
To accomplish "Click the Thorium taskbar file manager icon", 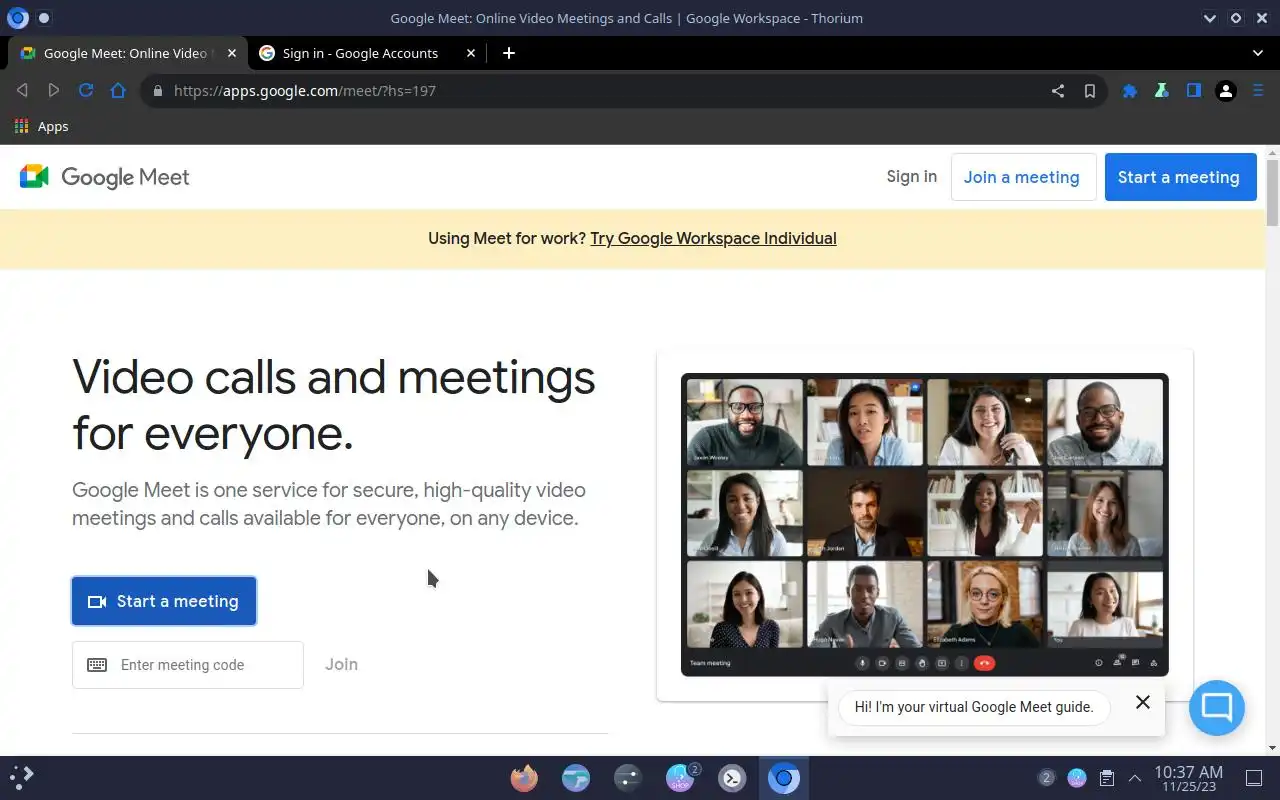I will [x=576, y=777].
